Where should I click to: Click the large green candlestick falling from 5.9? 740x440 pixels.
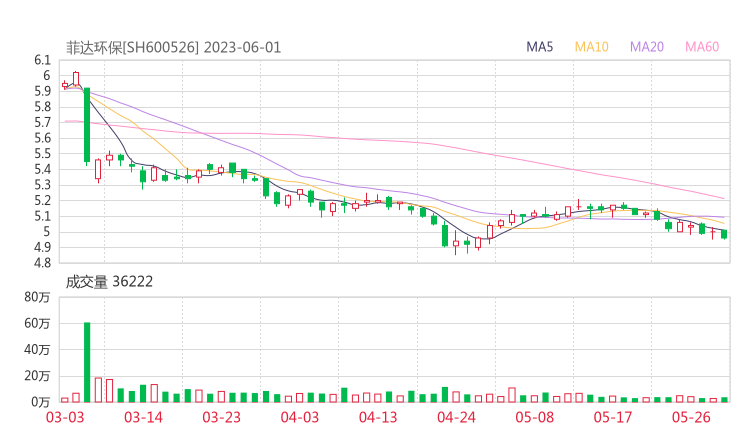(x=87, y=125)
